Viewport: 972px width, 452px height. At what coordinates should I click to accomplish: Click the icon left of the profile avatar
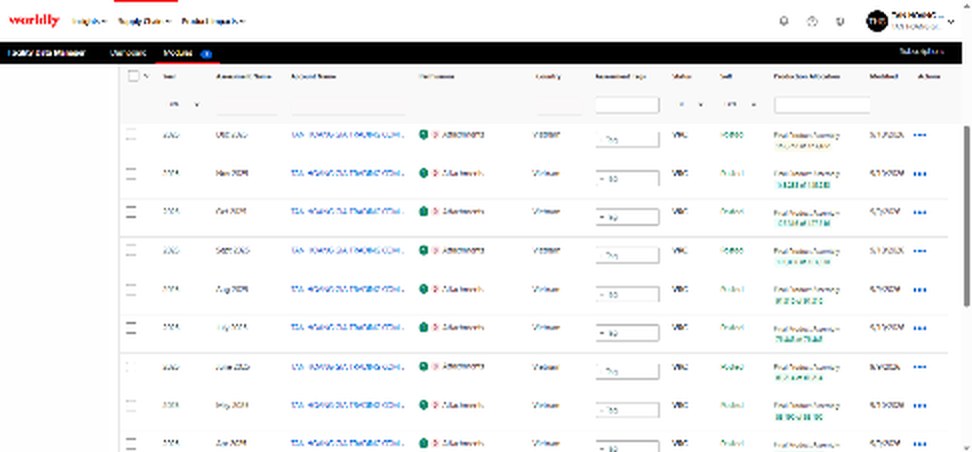coord(840,21)
